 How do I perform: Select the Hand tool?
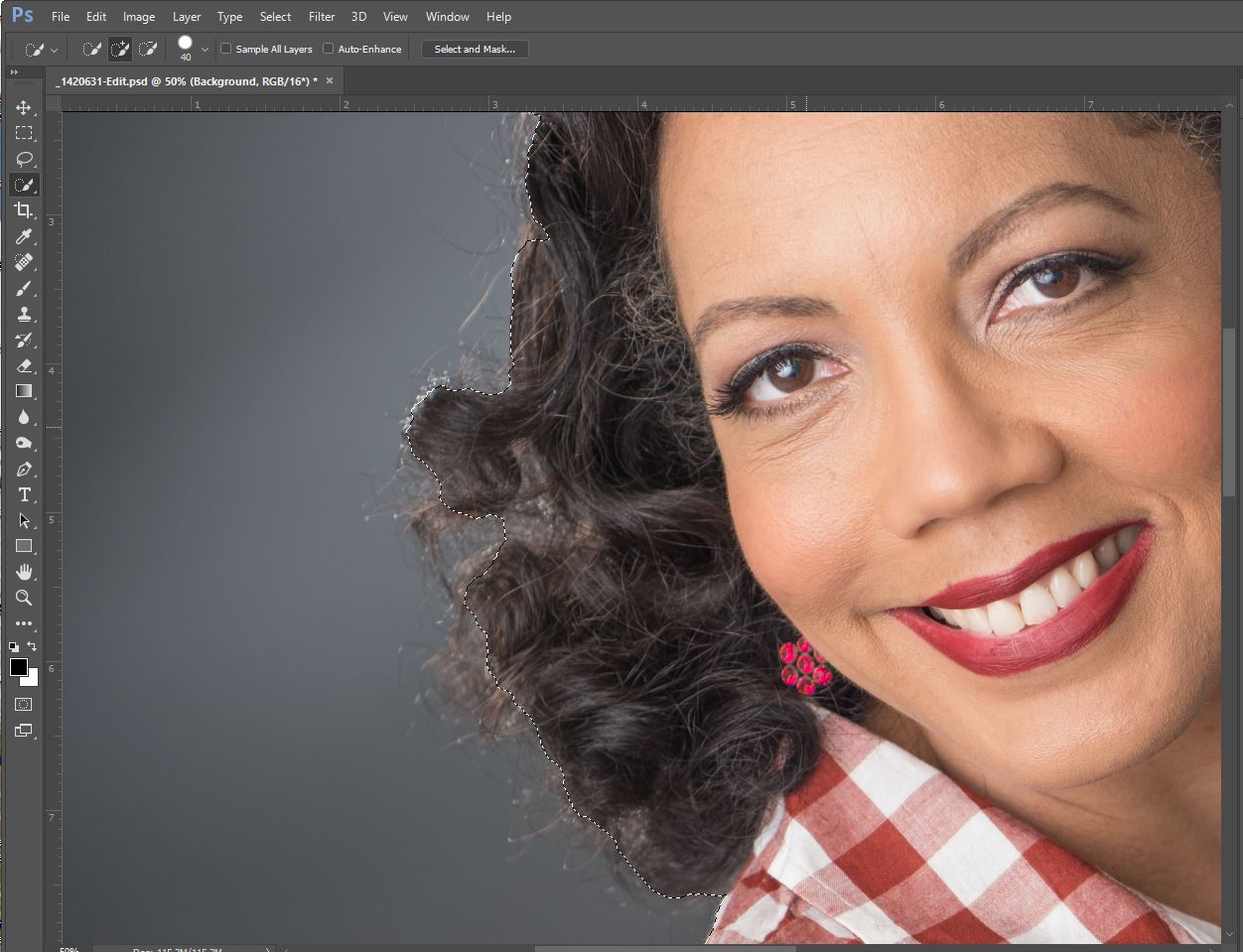25,572
